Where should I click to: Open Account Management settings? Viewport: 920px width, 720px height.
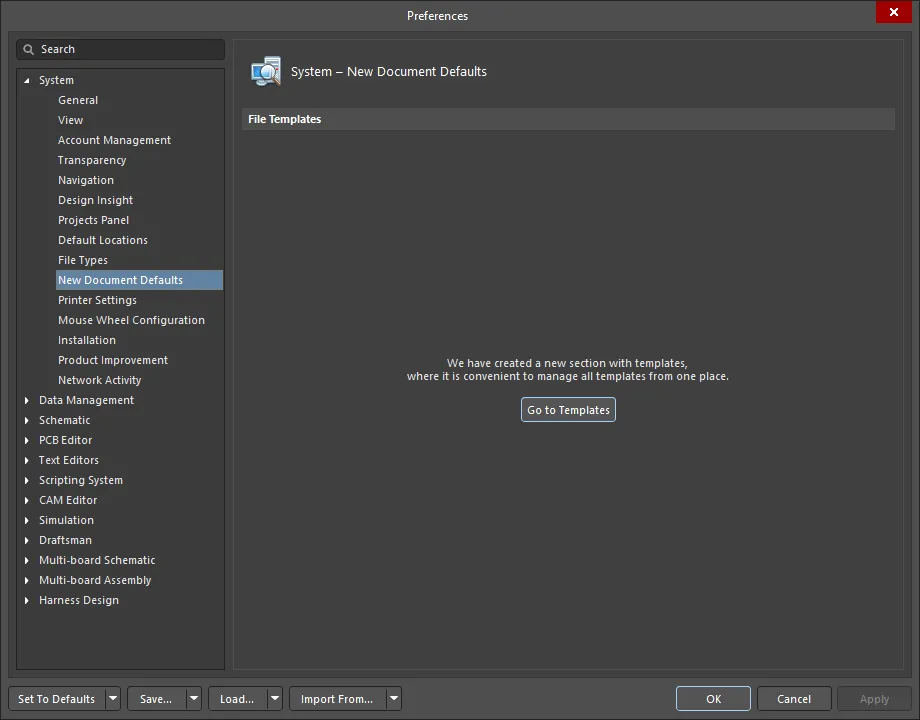pos(114,140)
